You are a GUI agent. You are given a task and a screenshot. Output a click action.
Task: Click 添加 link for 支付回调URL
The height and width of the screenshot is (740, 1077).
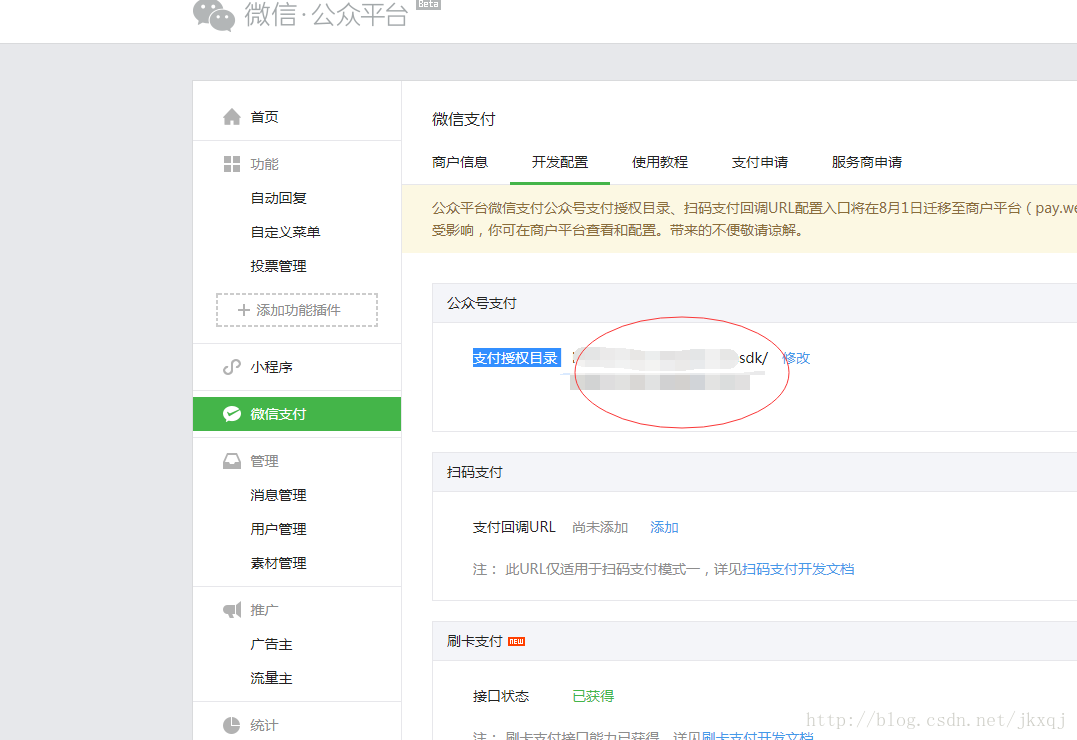(664, 527)
